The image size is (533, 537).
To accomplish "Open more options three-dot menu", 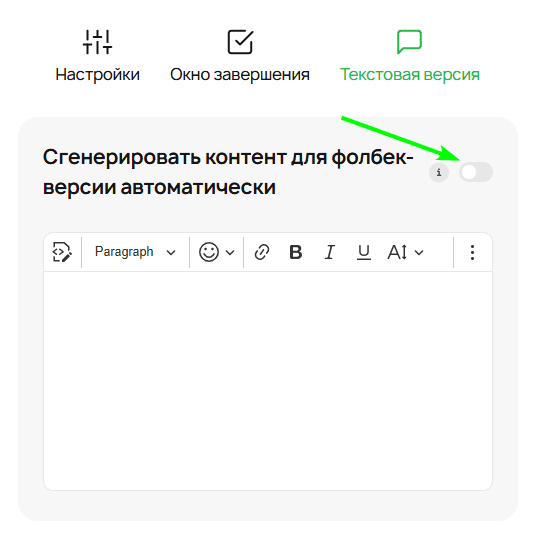I will pos(472,252).
